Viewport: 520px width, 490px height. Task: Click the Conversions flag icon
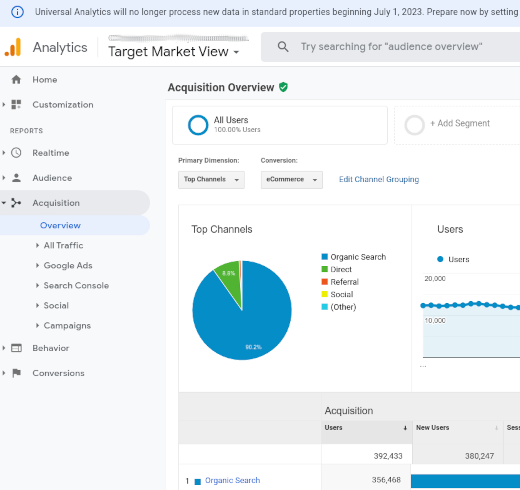coord(16,373)
